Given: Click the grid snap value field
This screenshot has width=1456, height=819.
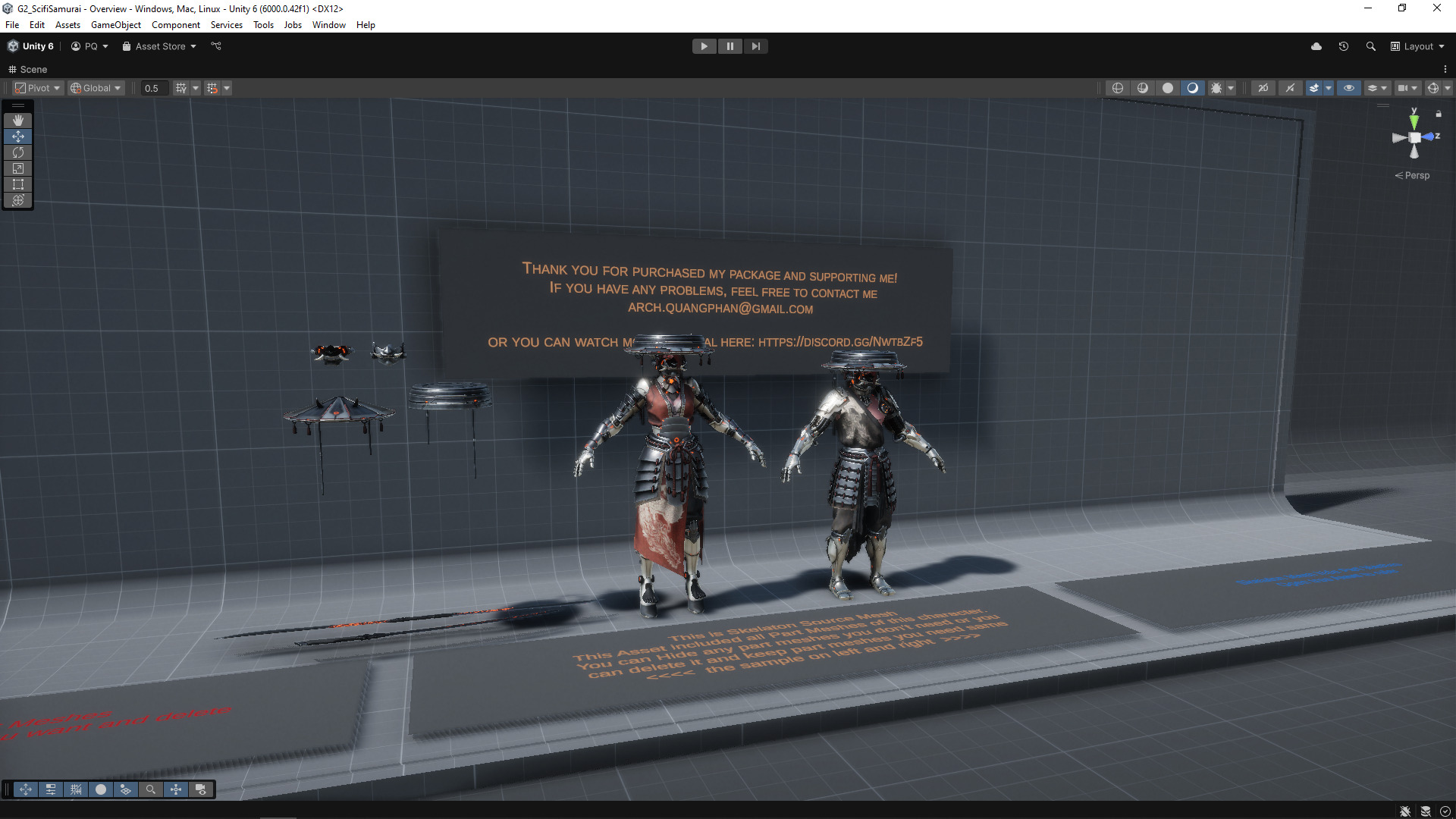Looking at the screenshot, I should [x=154, y=88].
